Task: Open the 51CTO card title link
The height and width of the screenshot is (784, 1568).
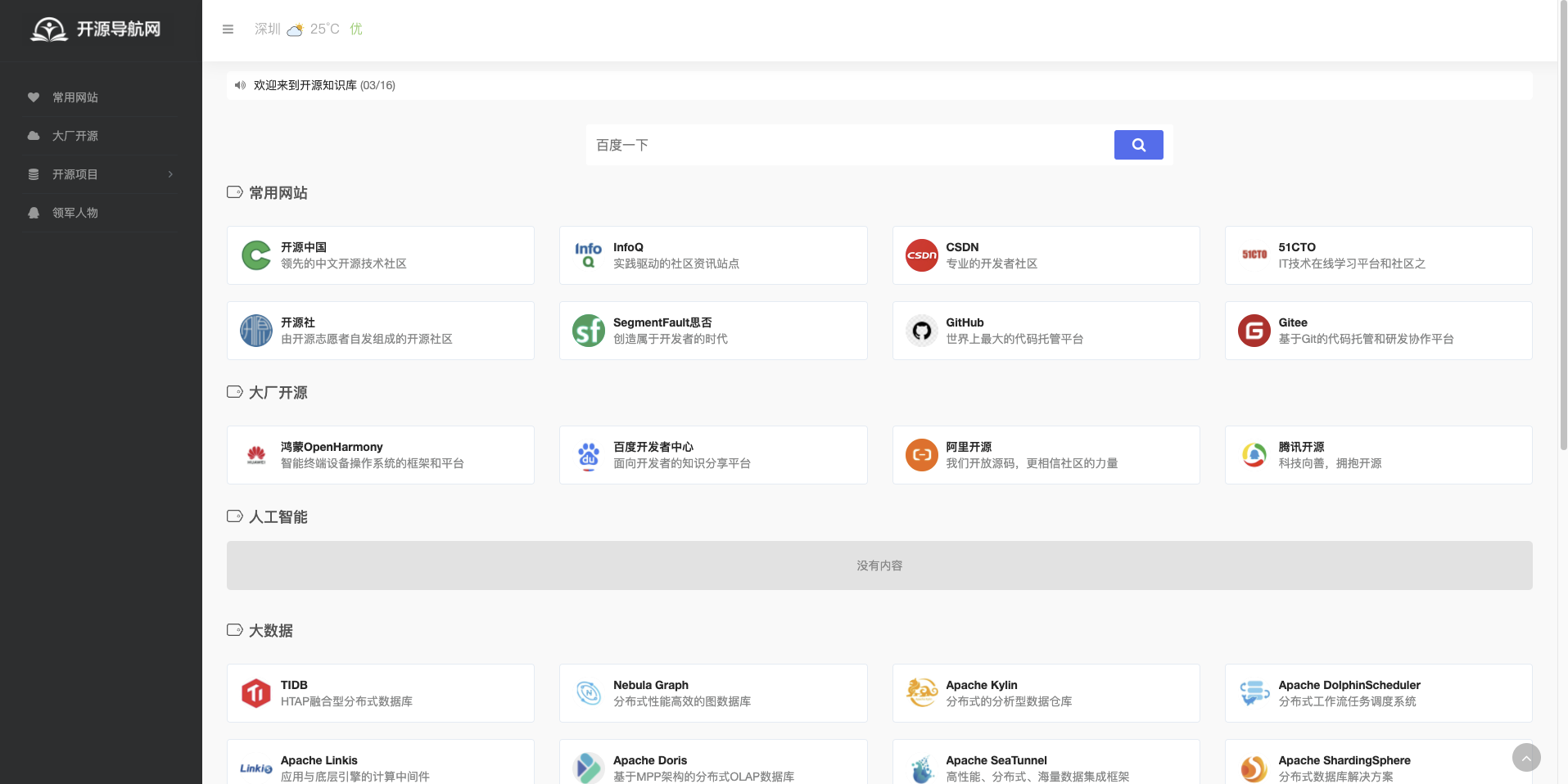Action: (1297, 247)
